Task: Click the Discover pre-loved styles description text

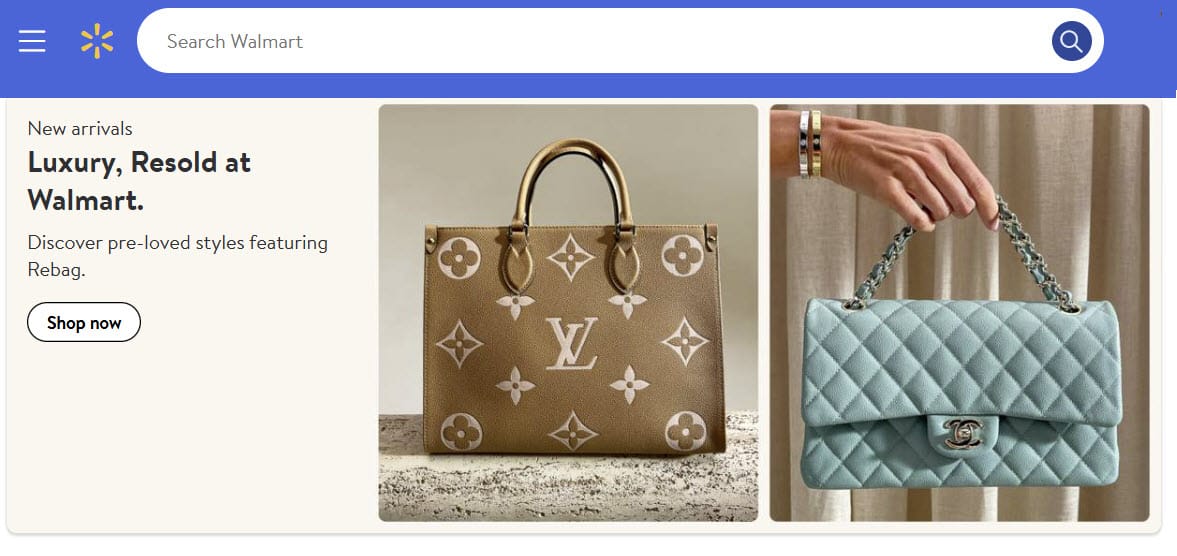Action: pyautogui.click(x=178, y=256)
